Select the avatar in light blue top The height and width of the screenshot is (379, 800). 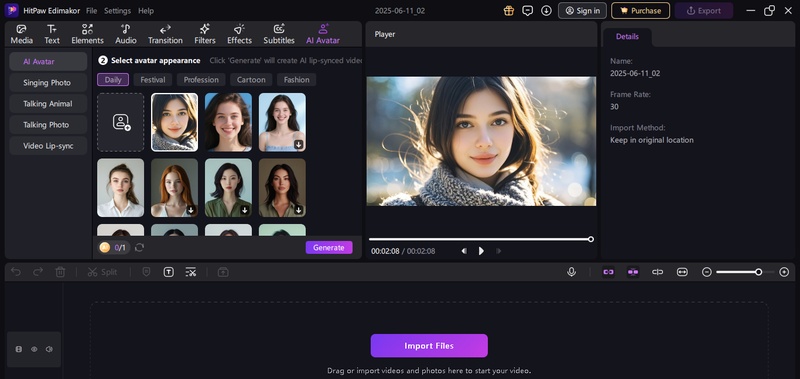click(282, 122)
